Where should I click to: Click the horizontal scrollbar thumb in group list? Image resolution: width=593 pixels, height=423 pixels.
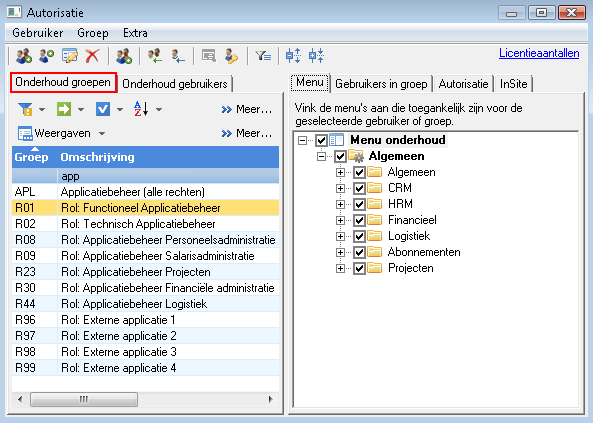tap(84, 399)
